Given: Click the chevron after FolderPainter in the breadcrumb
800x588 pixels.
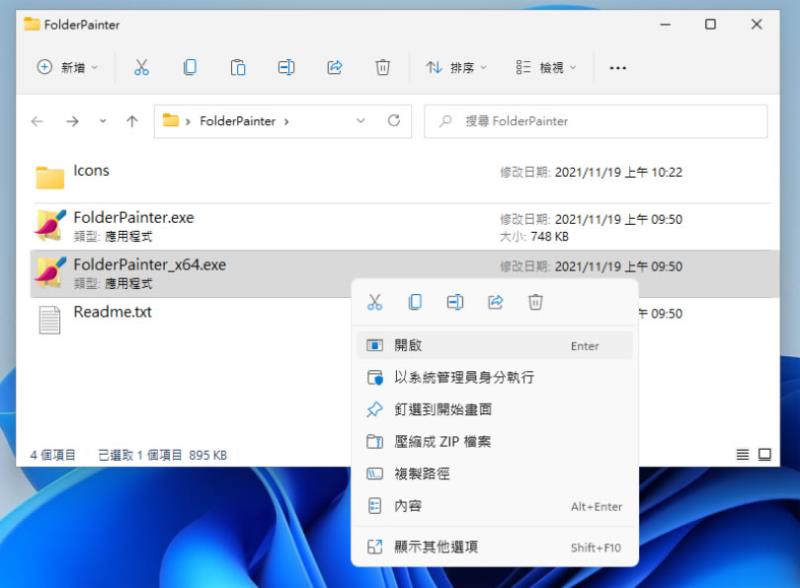Looking at the screenshot, I should pyautogui.click(x=286, y=121).
